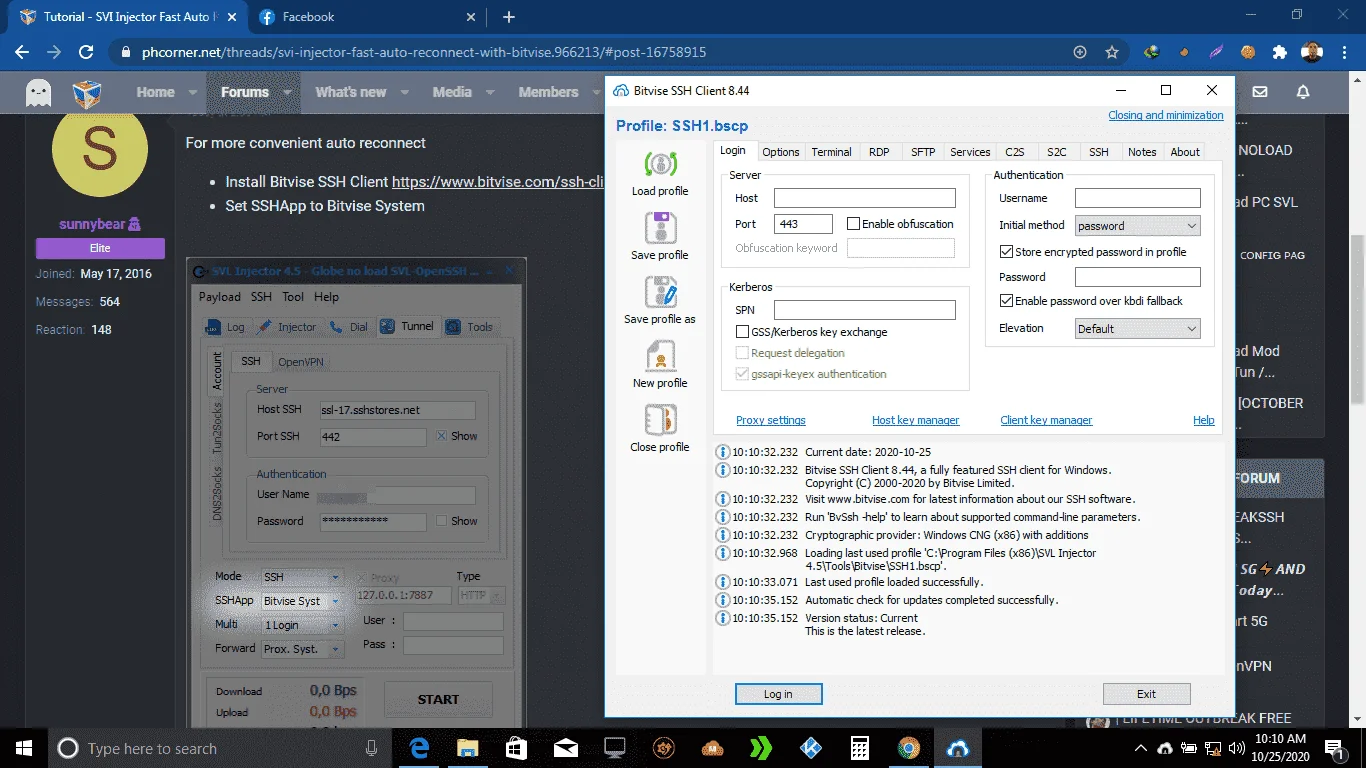Image resolution: width=1366 pixels, height=768 pixels.
Task: Open the Host key manager link
Action: point(915,420)
